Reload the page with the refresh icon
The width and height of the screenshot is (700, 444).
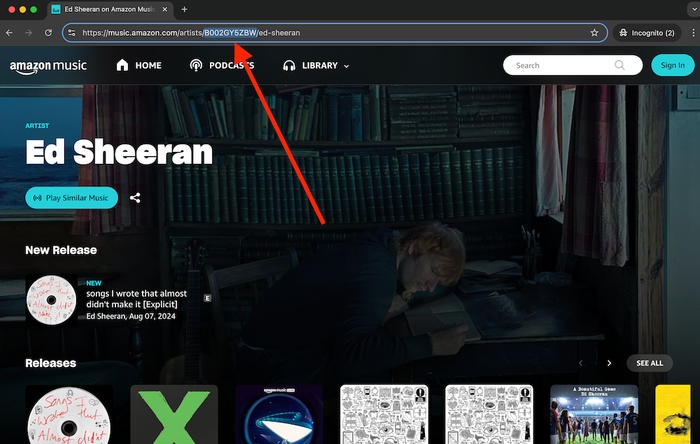point(48,33)
